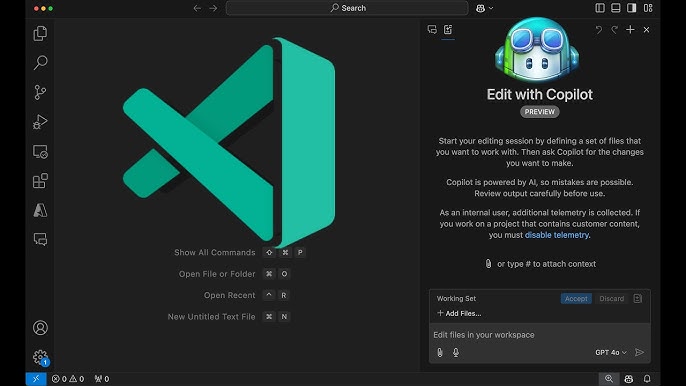Toggle the bottom panel layout button
Screen dimensions: 686x386
[616, 8]
